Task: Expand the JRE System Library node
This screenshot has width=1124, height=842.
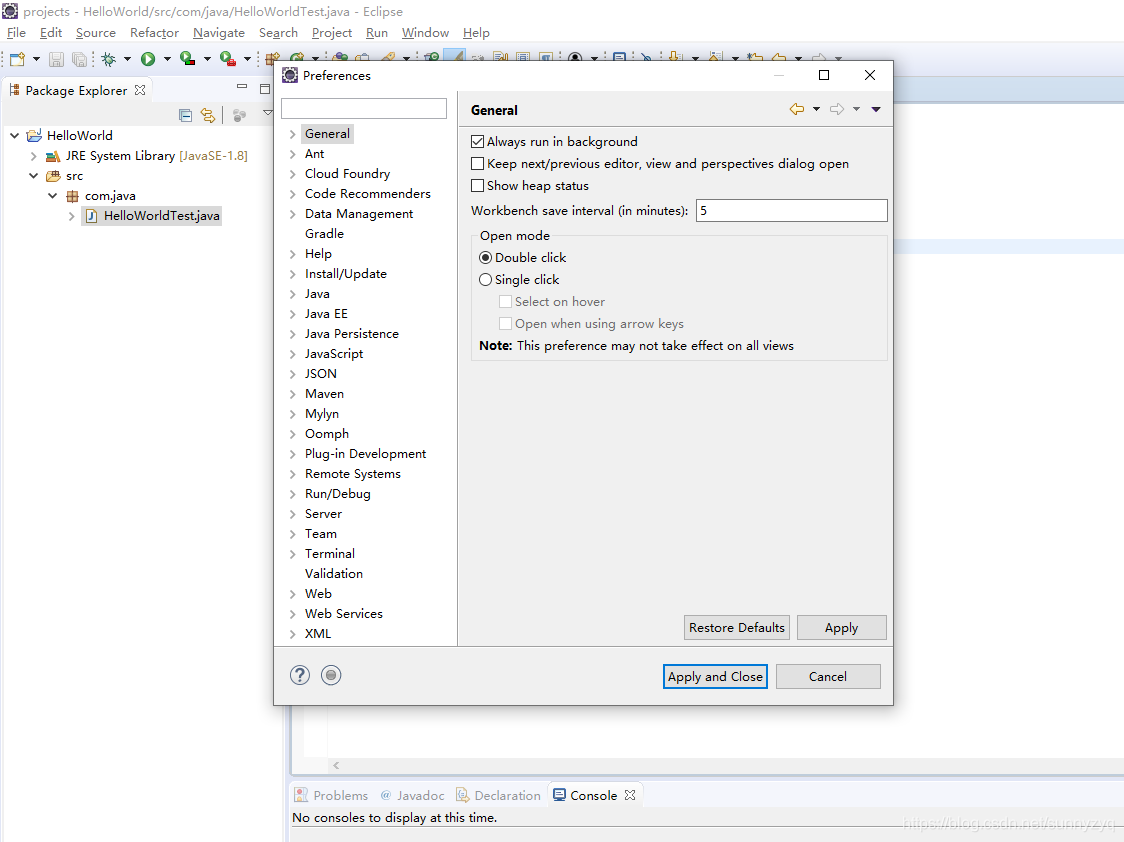Action: (x=33, y=156)
